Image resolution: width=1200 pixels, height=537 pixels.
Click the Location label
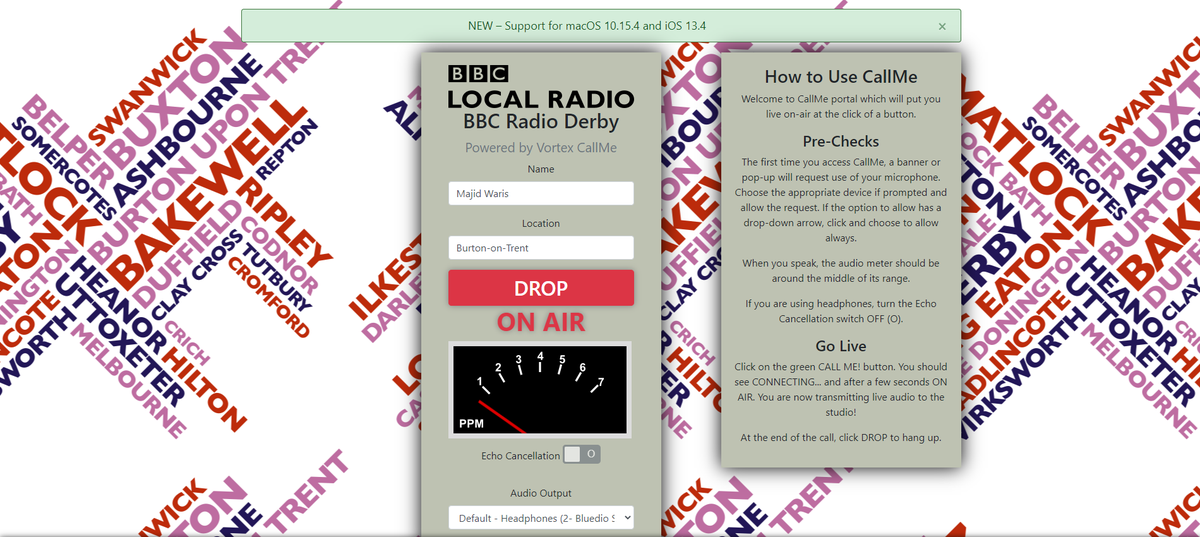point(541,223)
